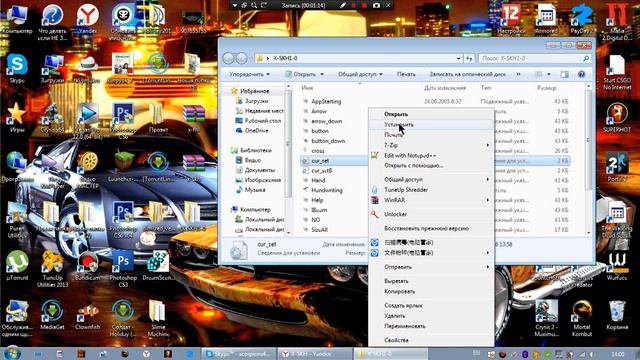The width and height of the screenshot is (640, 360).
Task: Choose Свойства in the context menu
Action: pyautogui.click(x=431, y=340)
